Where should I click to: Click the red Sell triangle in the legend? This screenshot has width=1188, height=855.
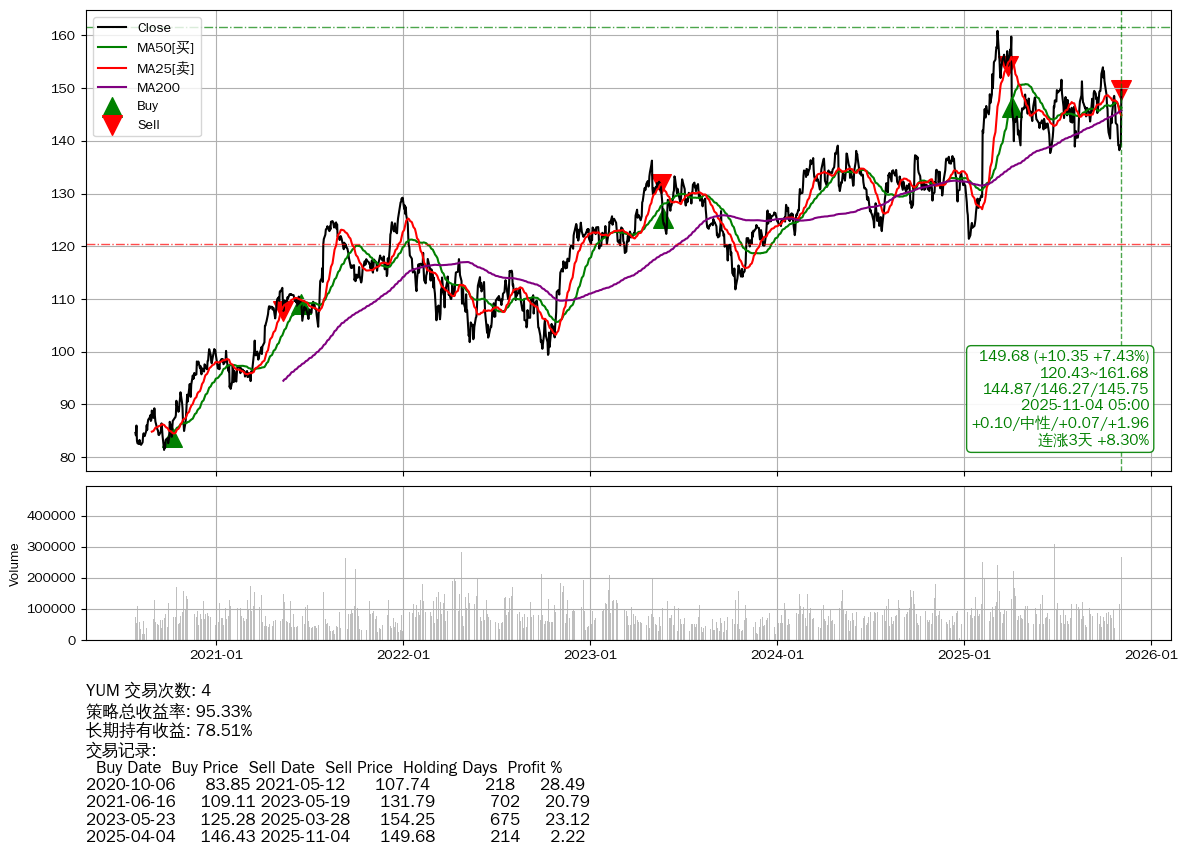(113, 125)
